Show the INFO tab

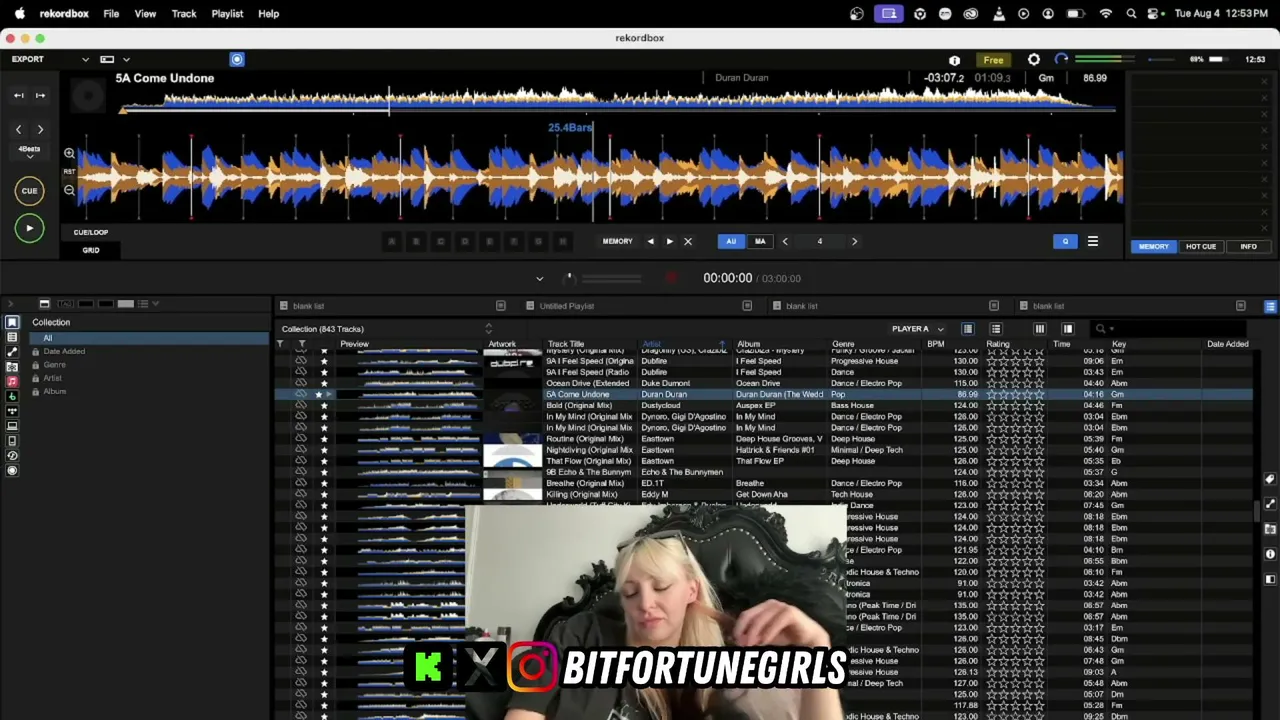[x=1248, y=246]
